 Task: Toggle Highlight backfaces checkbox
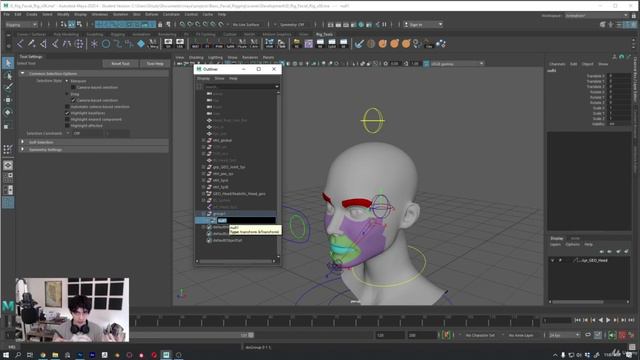pos(67,113)
